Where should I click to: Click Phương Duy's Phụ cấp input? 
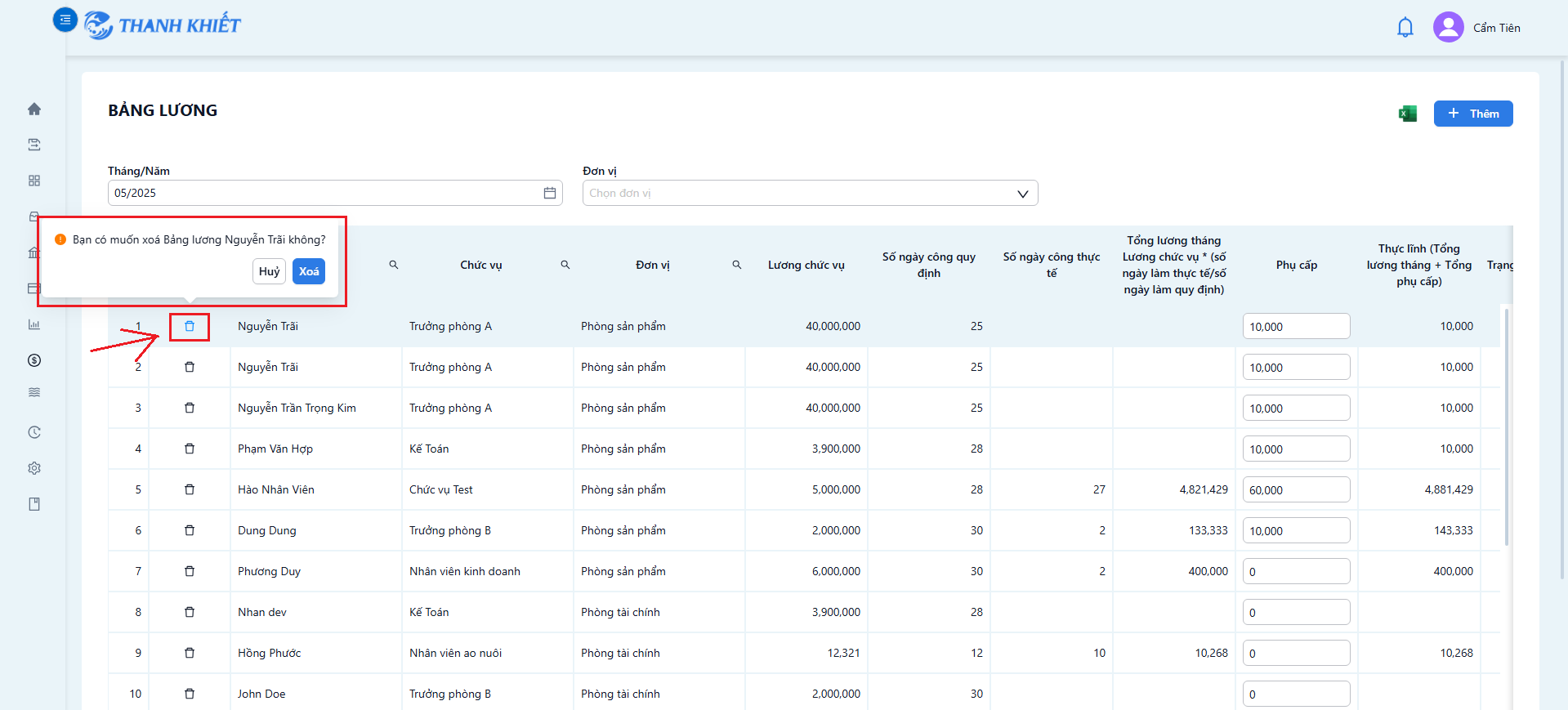tap(1296, 571)
